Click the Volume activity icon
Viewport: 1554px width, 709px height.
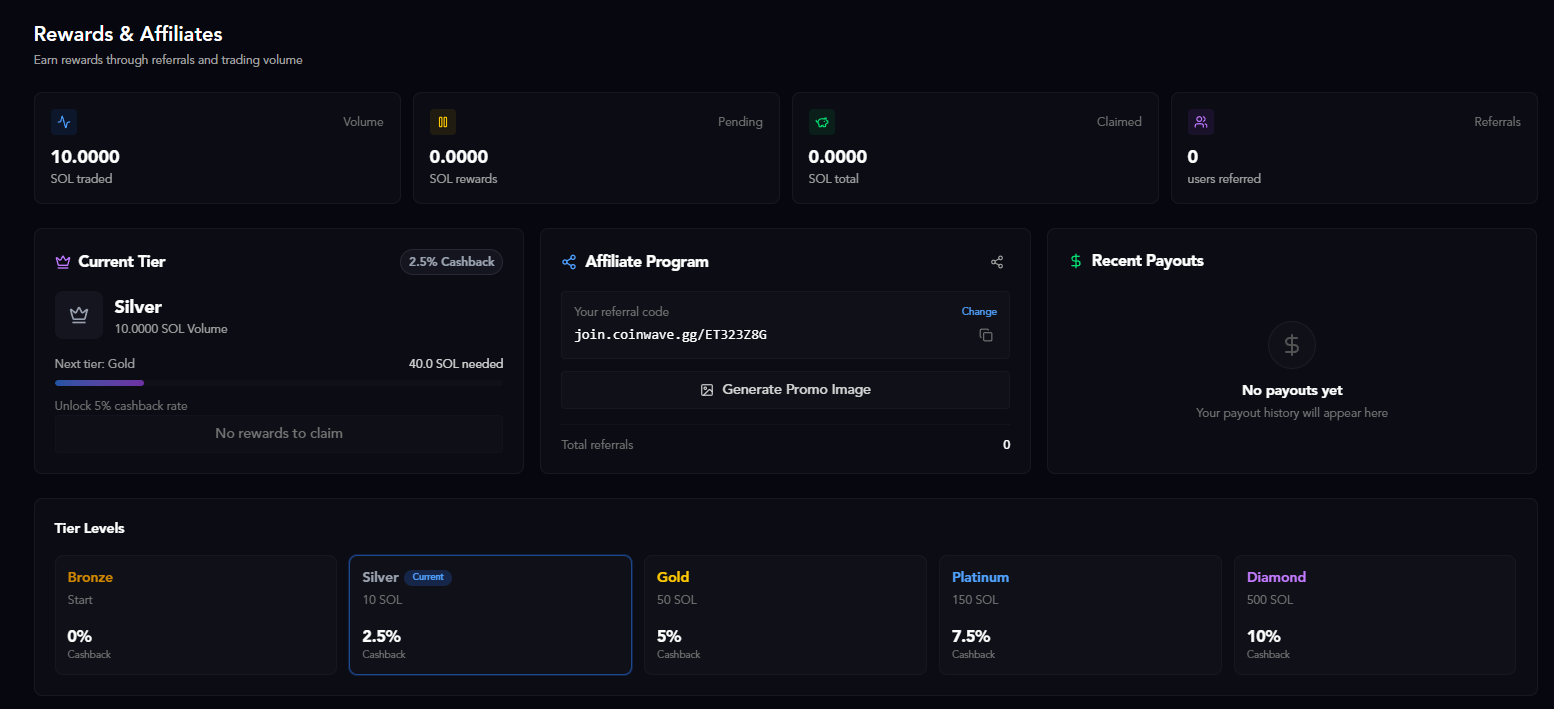tap(63, 121)
